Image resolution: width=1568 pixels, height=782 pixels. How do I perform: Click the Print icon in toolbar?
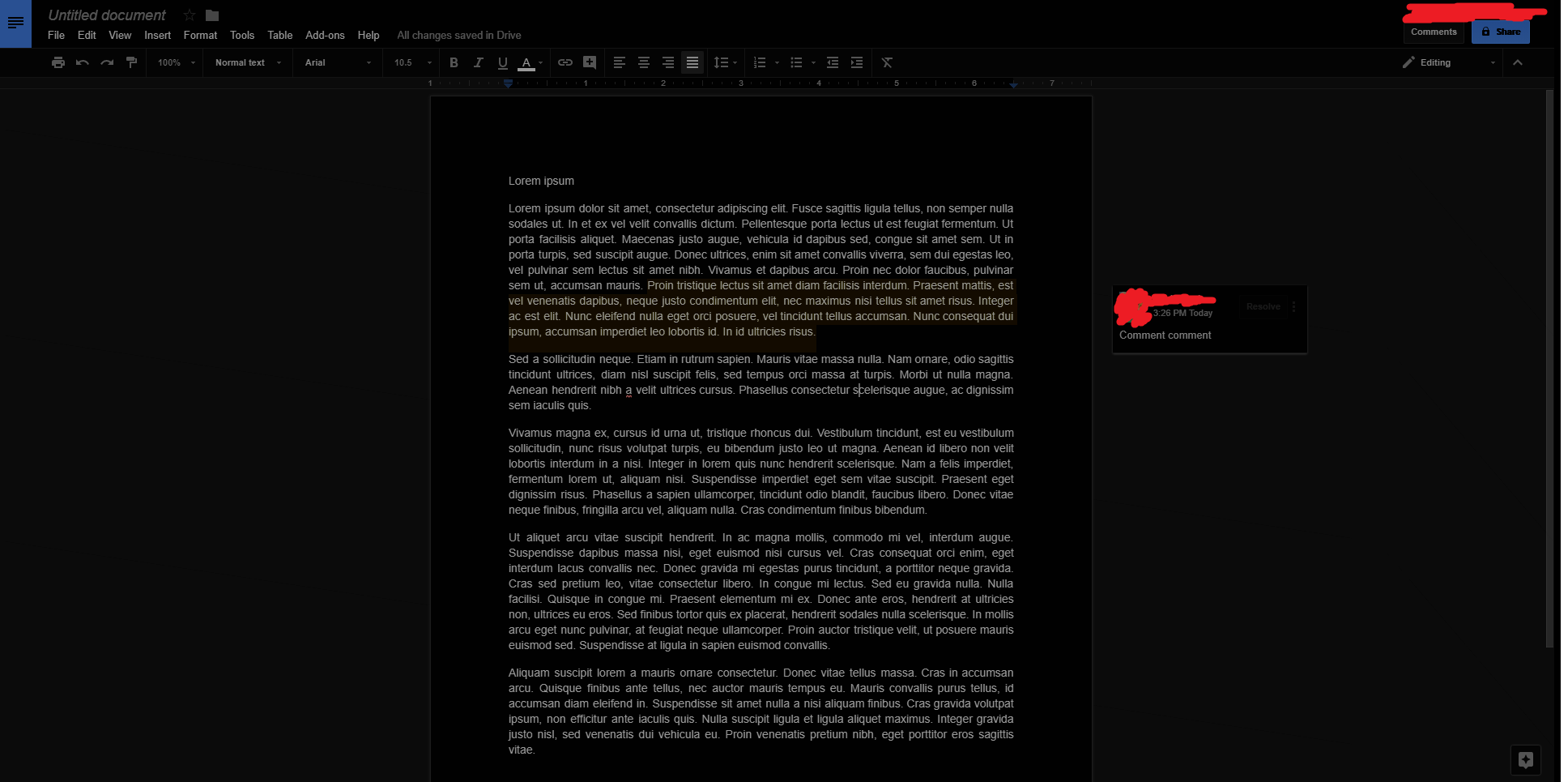[x=58, y=62]
